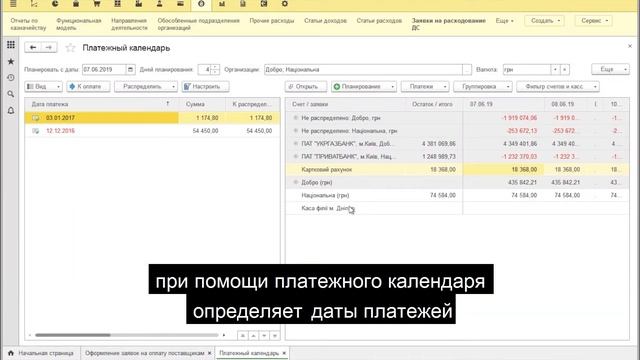The width and height of the screenshot is (640, 360).
Task: Open Статьи расходов
Action: pos(379,20)
